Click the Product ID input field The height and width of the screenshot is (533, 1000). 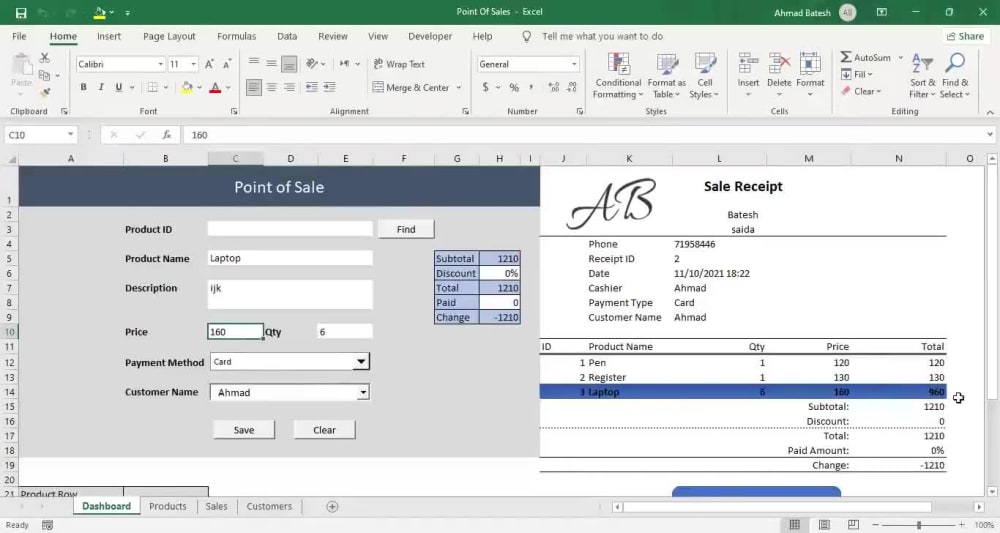click(x=290, y=229)
